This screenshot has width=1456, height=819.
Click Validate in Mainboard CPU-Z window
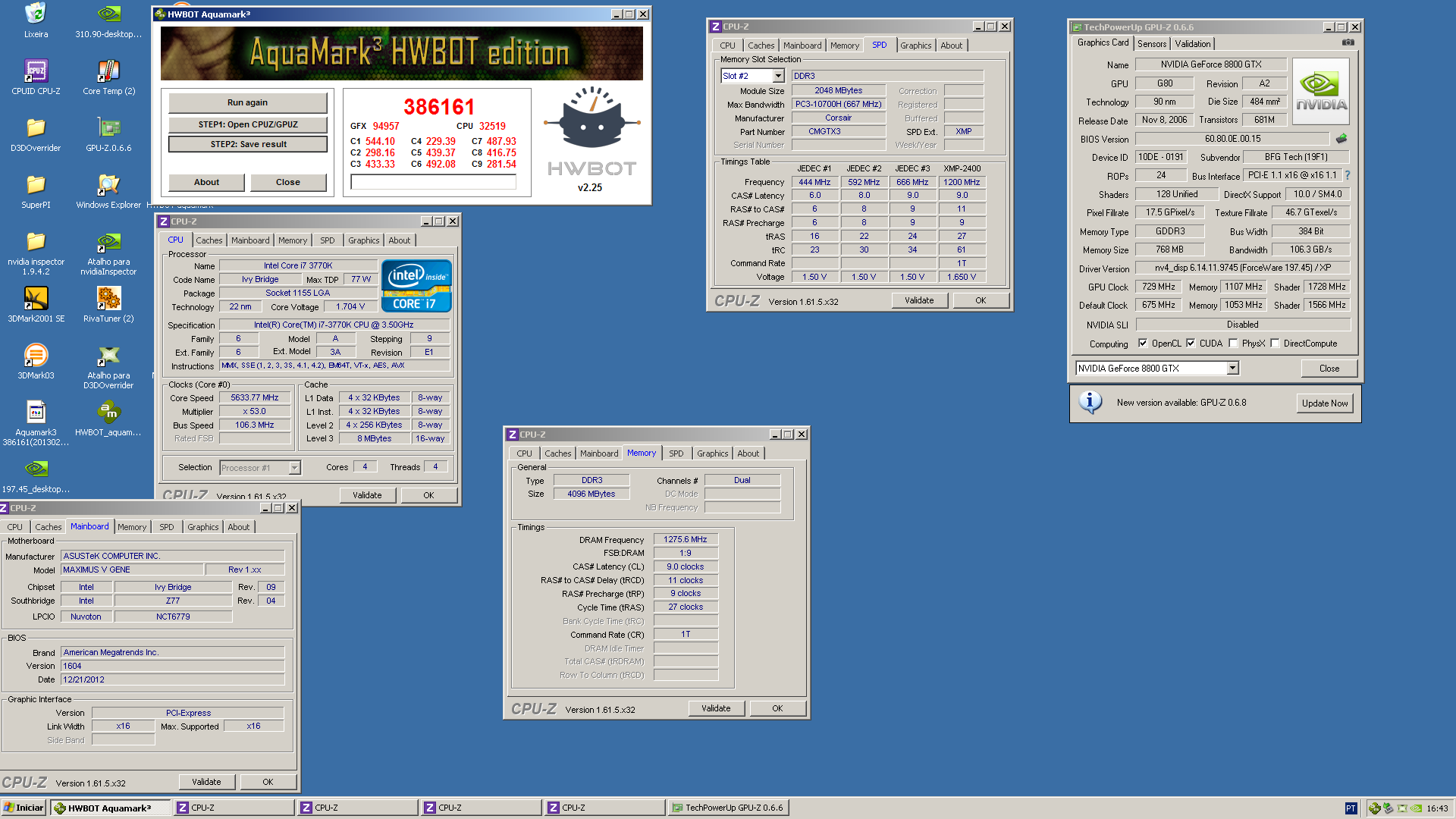[206, 782]
